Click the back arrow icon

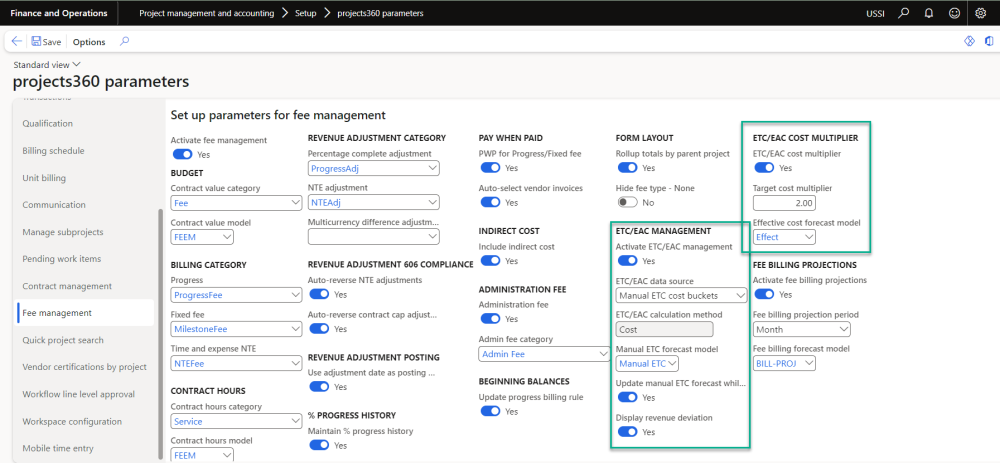(17, 42)
